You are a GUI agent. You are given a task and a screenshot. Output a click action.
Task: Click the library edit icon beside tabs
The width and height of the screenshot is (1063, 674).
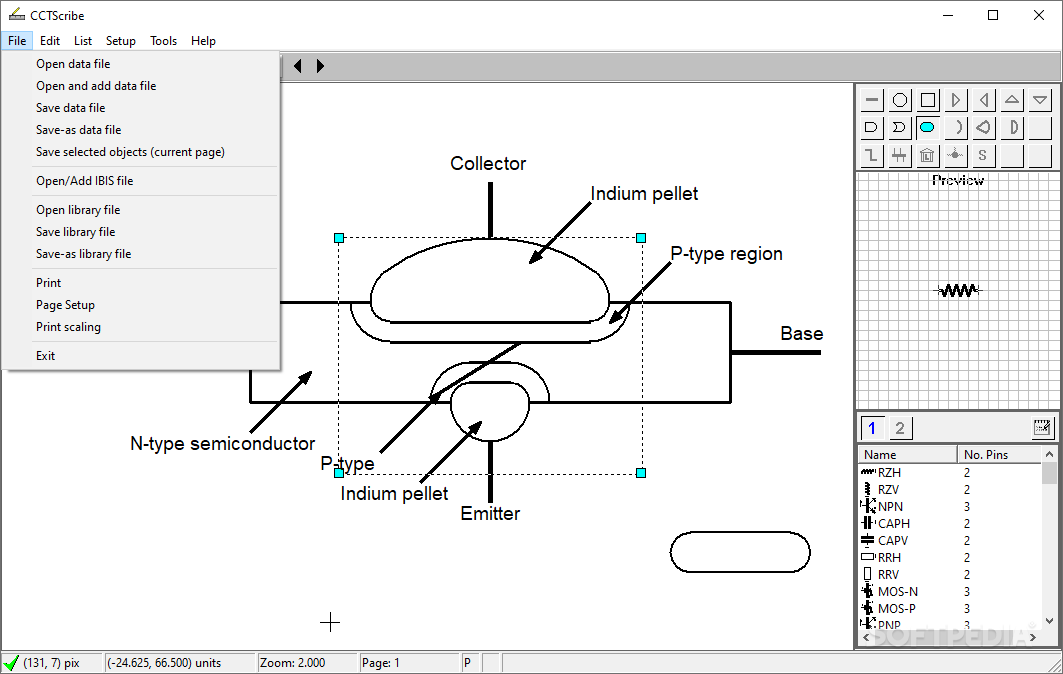point(1042,427)
